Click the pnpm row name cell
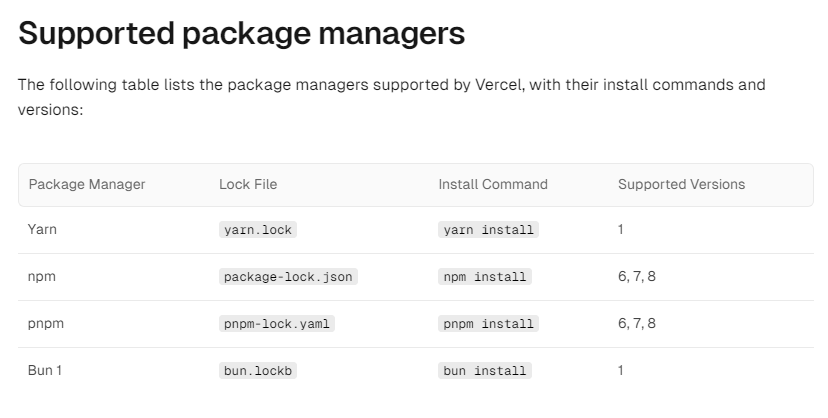828x418 pixels. 46,324
